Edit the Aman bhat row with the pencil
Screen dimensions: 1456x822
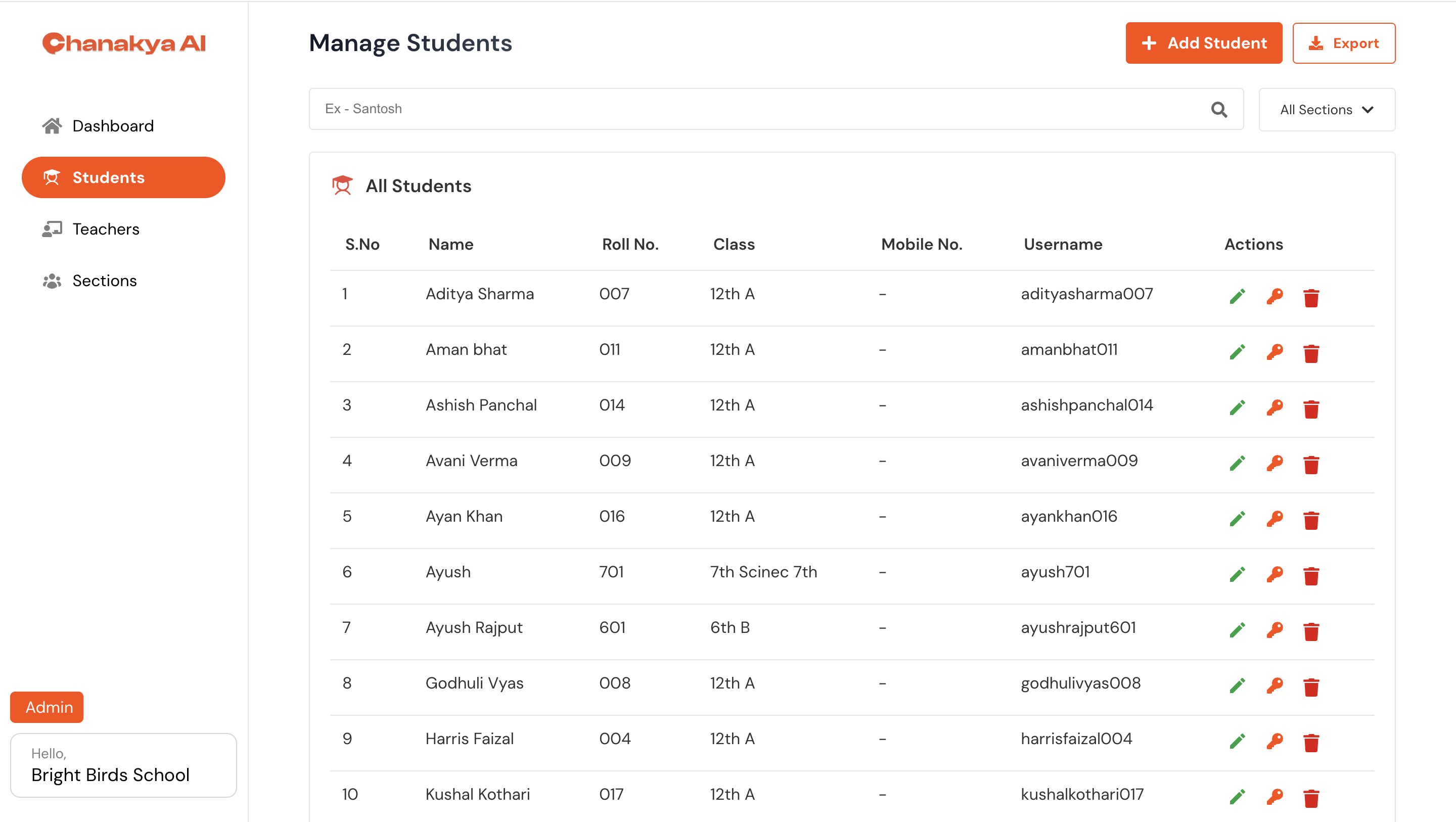1237,352
